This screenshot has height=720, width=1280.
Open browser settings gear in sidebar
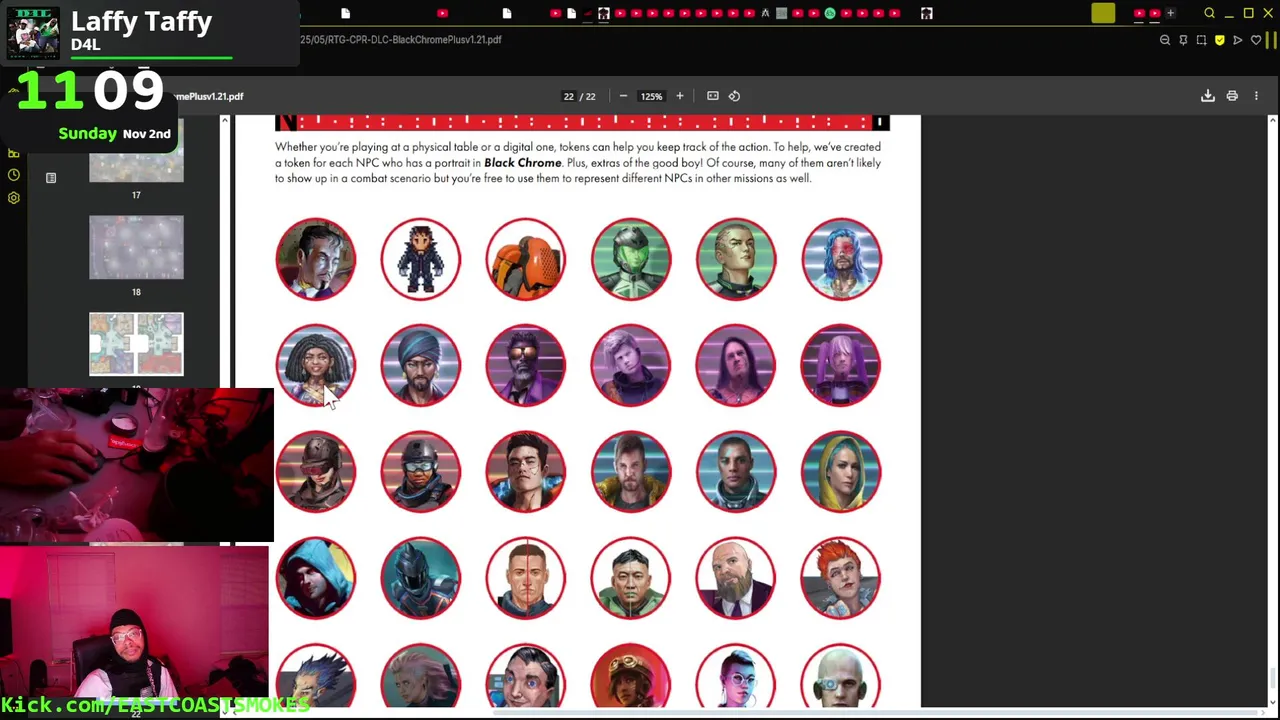point(14,198)
